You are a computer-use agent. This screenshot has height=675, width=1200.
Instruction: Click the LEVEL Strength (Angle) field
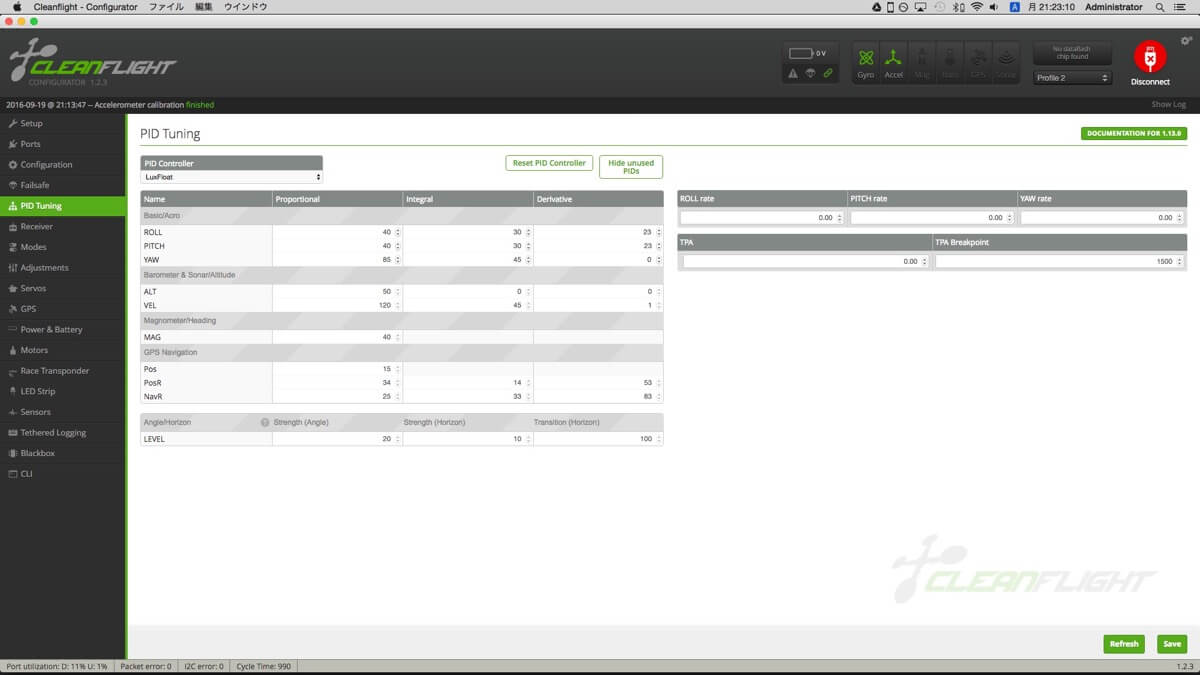337,439
